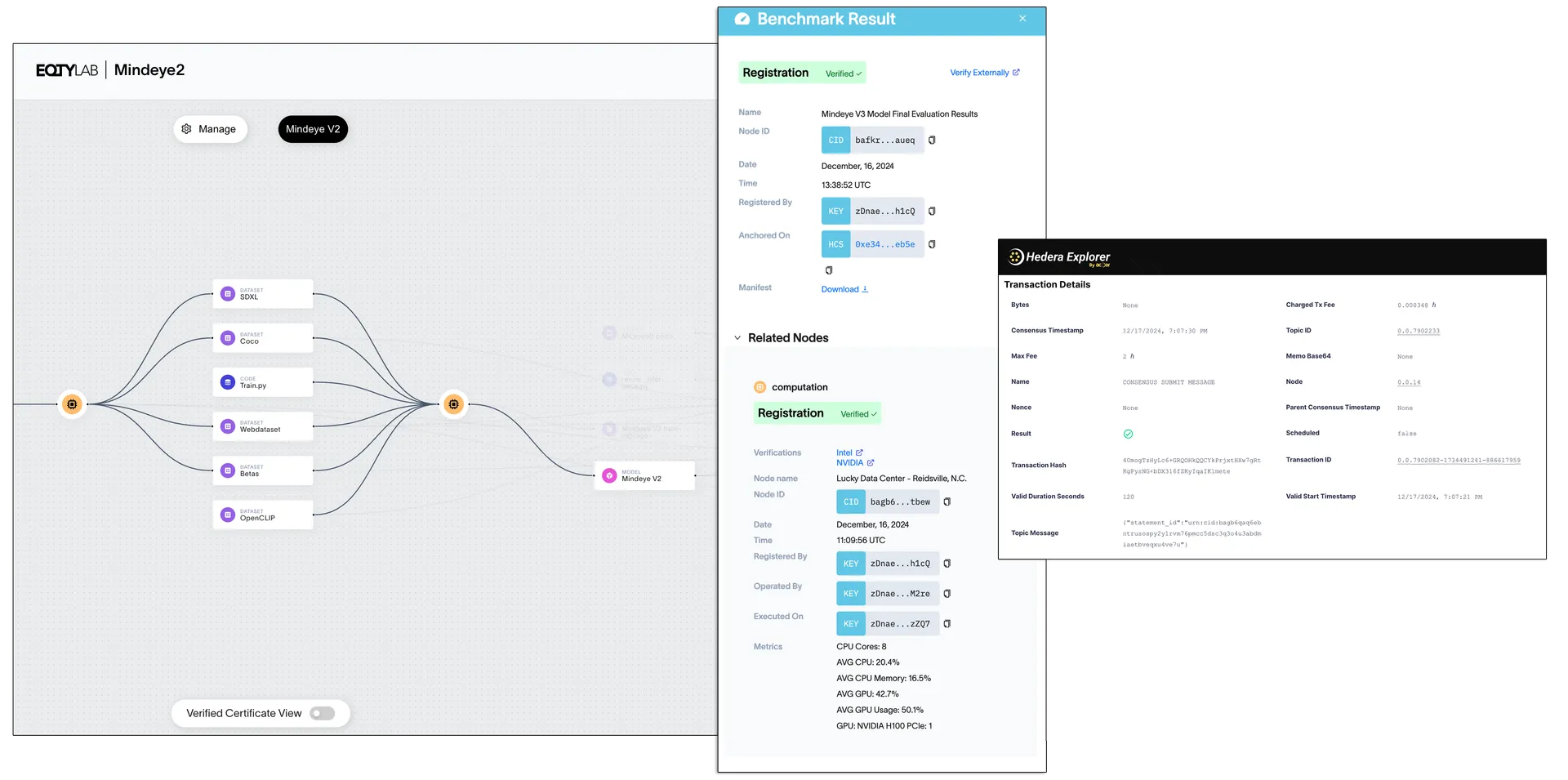Select the Webdataset node icon
This screenshot has height=780, width=1568.
[228, 426]
